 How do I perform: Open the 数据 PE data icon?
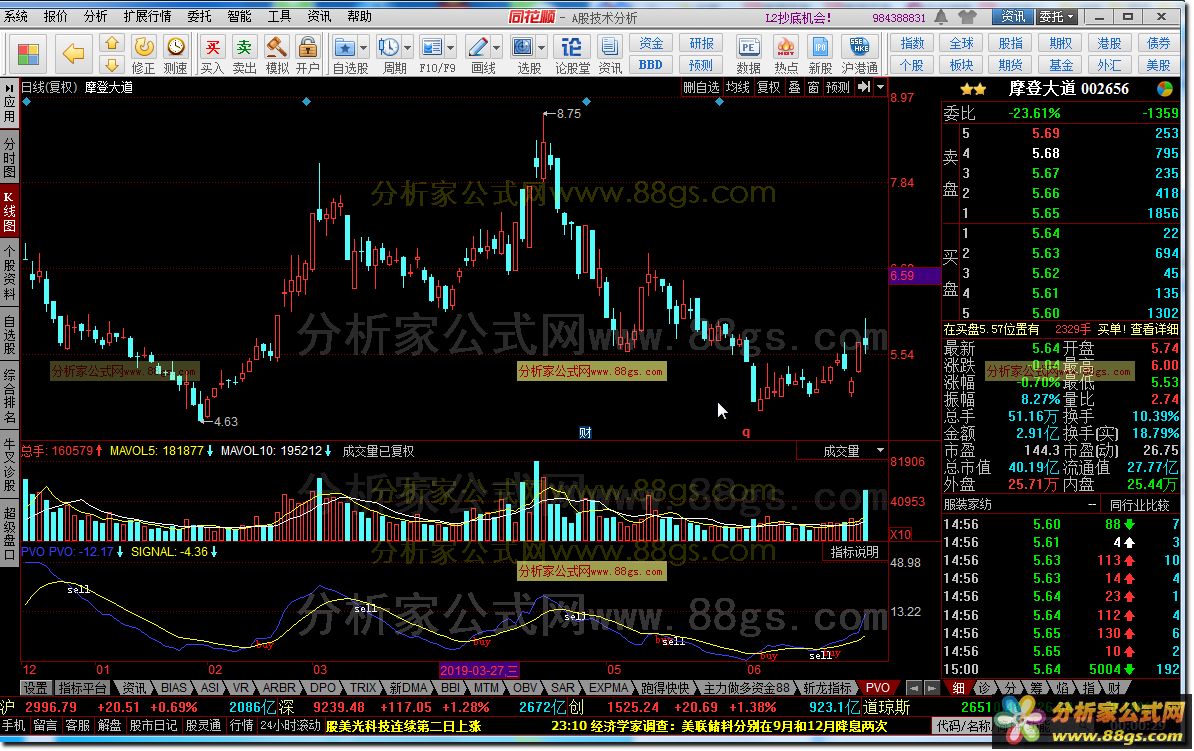pos(749,47)
